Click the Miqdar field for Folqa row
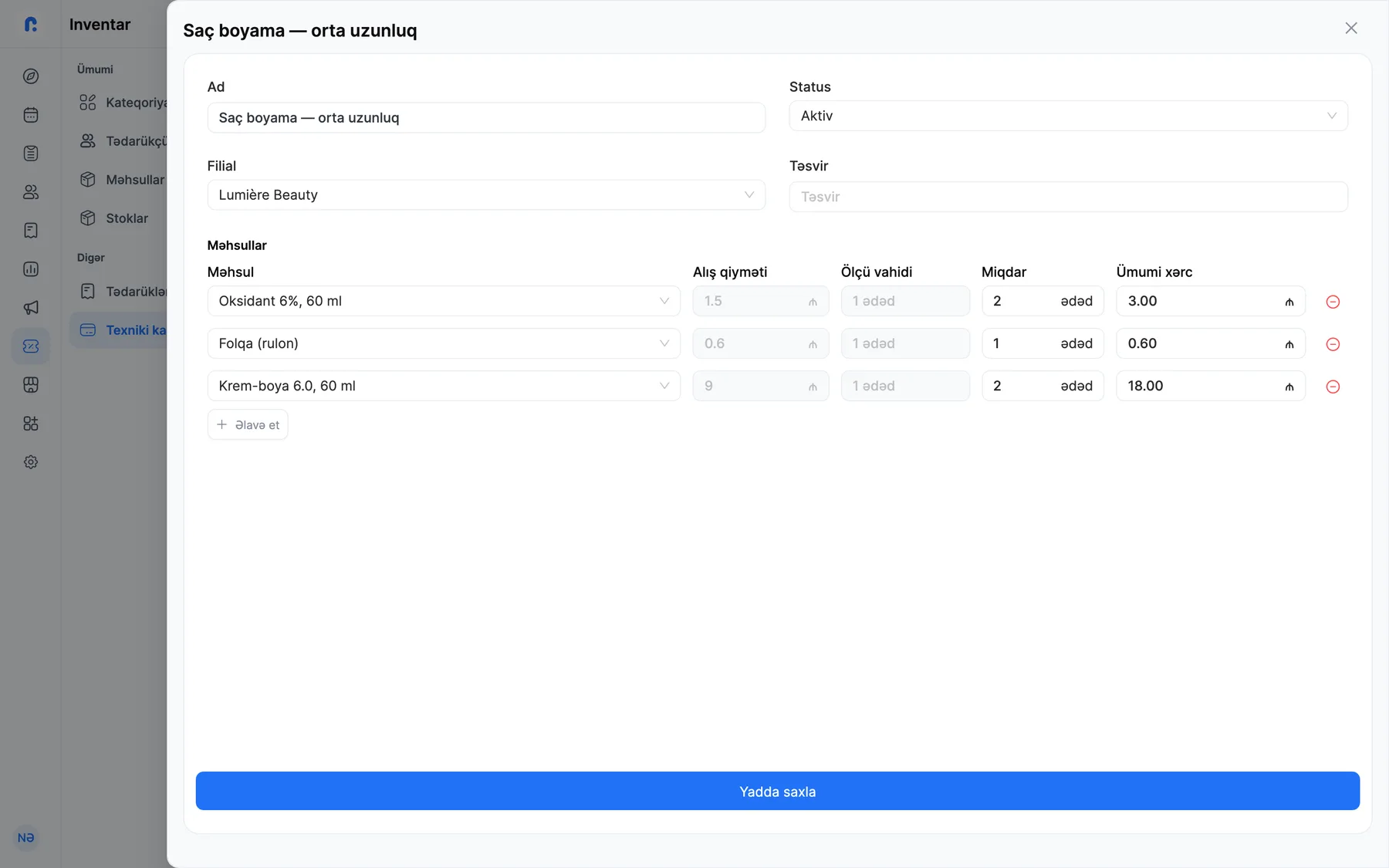Image resolution: width=1389 pixels, height=868 pixels. point(1043,343)
